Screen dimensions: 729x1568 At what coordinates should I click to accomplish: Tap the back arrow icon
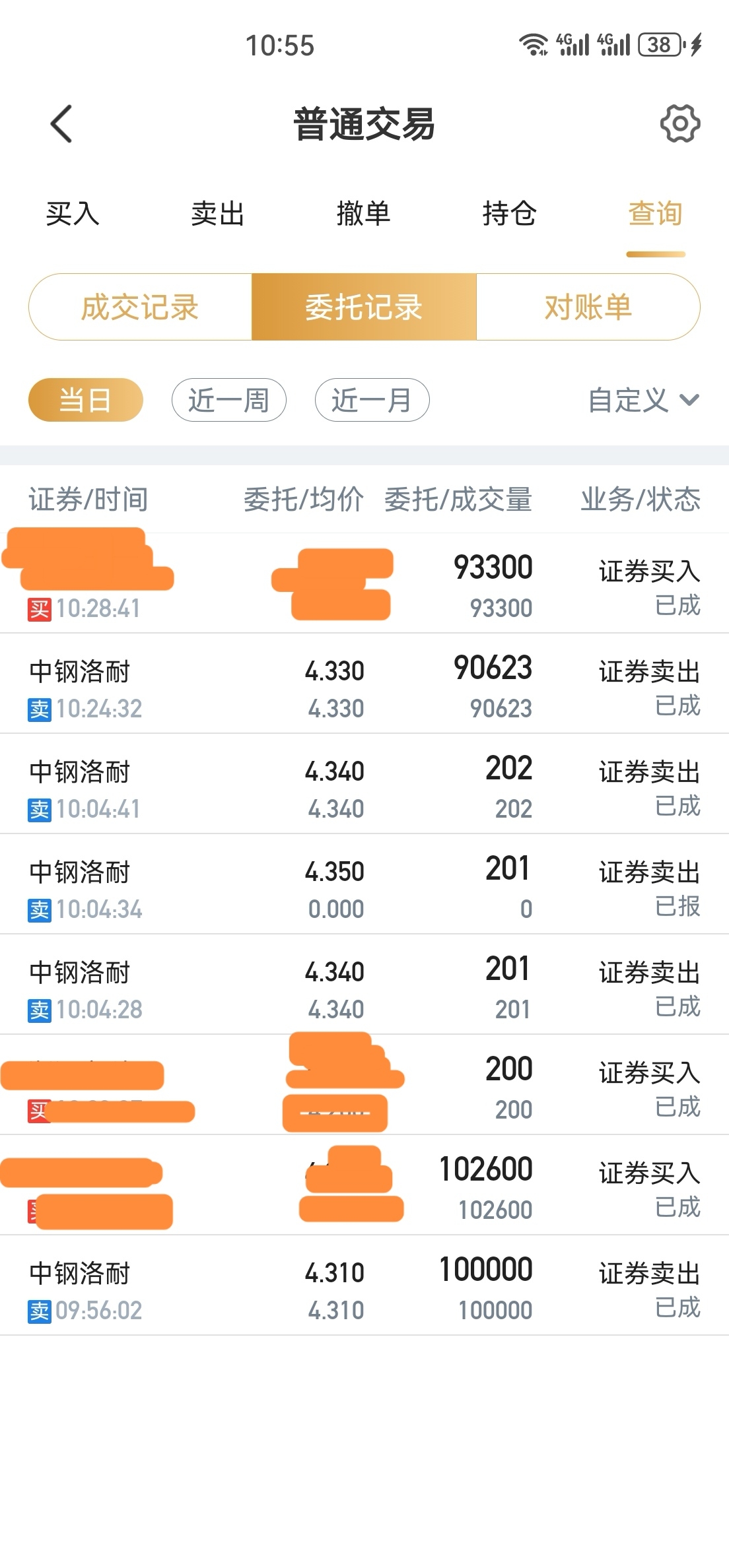click(x=61, y=123)
